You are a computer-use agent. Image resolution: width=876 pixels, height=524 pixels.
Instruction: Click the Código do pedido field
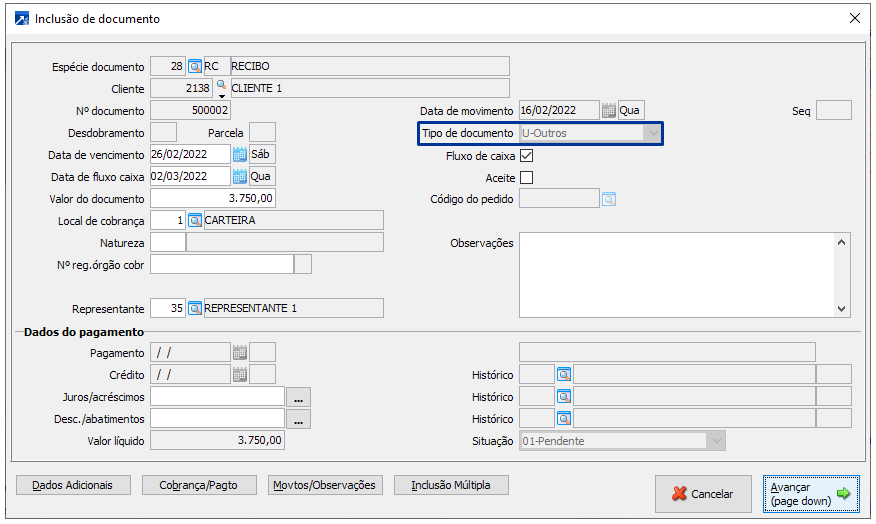(559, 198)
